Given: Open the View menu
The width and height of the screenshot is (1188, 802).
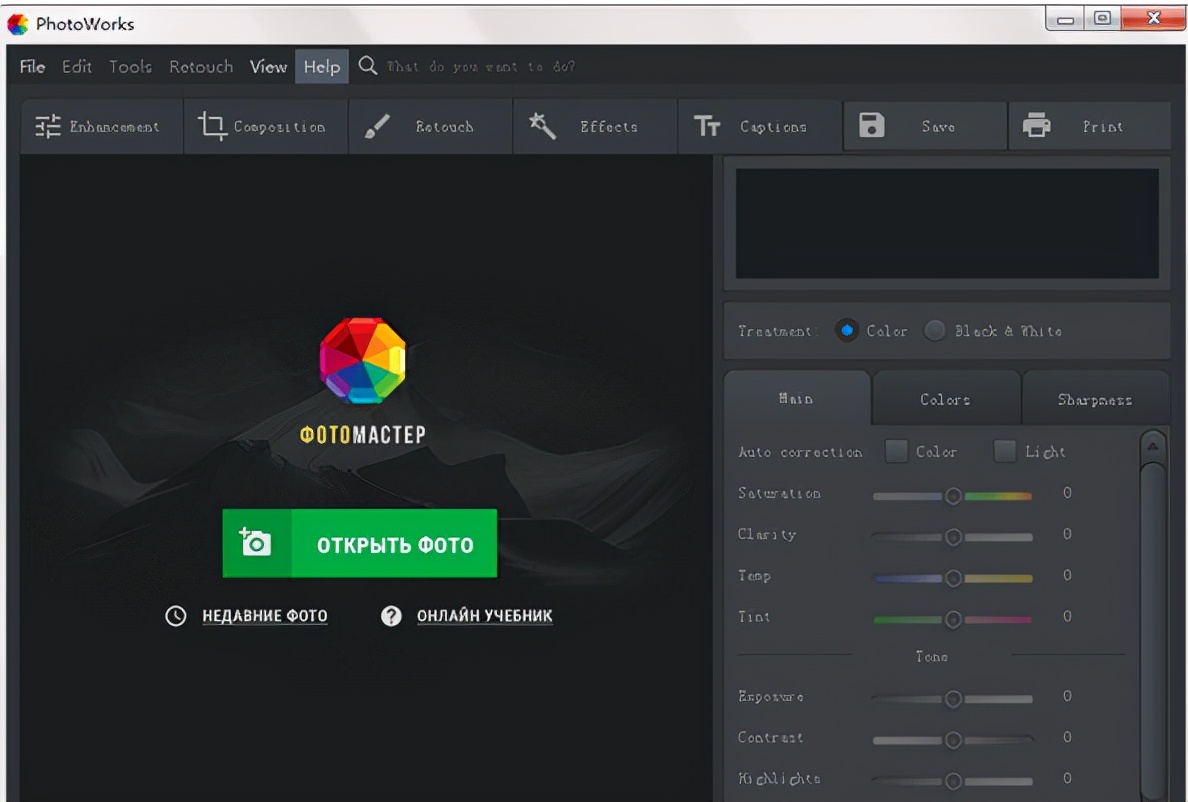Looking at the screenshot, I should coord(268,67).
